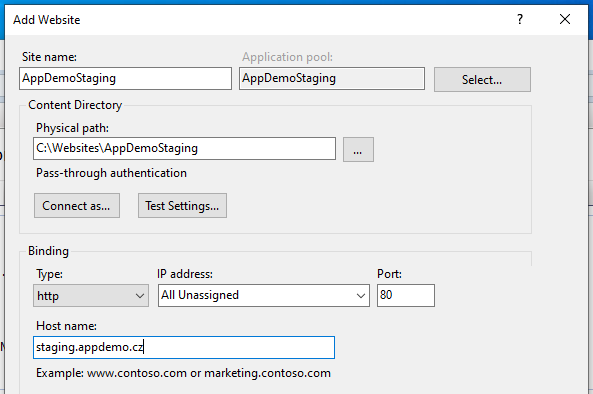This screenshot has width=593, height=394.
Task: Expand the IP address combo box
Action: [x=264, y=295]
